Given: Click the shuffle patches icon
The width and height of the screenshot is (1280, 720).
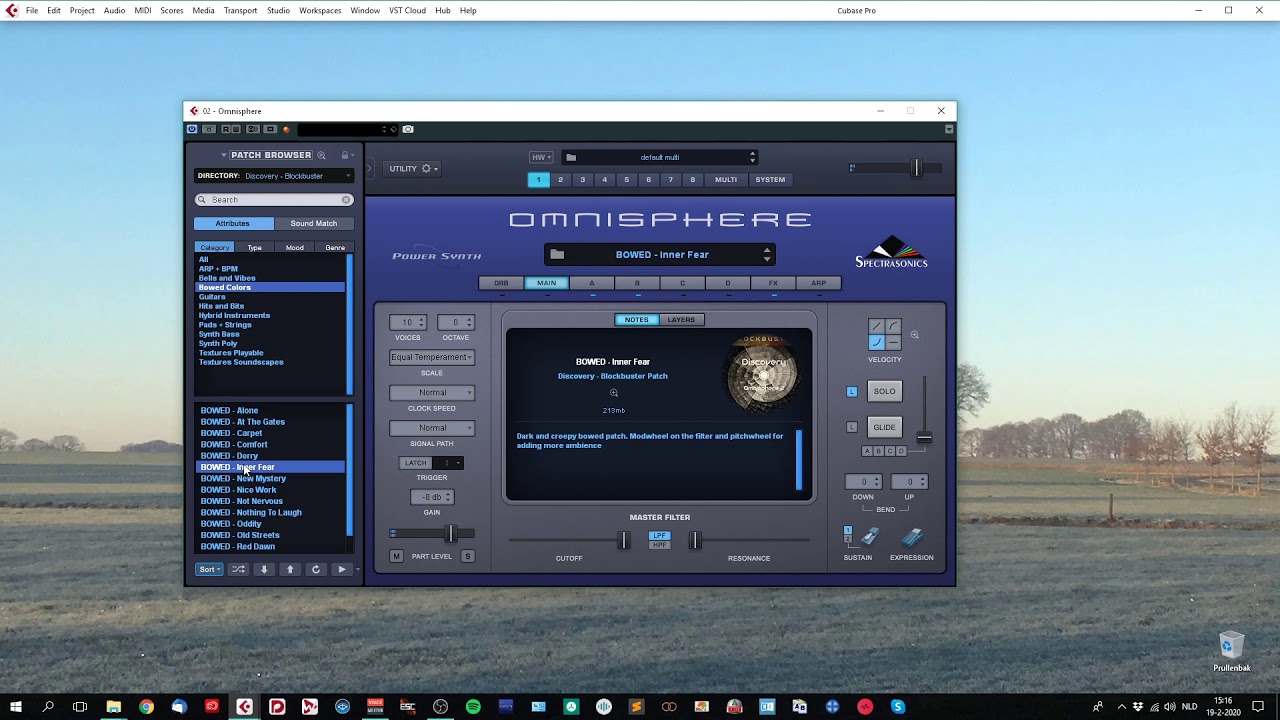Looking at the screenshot, I should coord(238,570).
